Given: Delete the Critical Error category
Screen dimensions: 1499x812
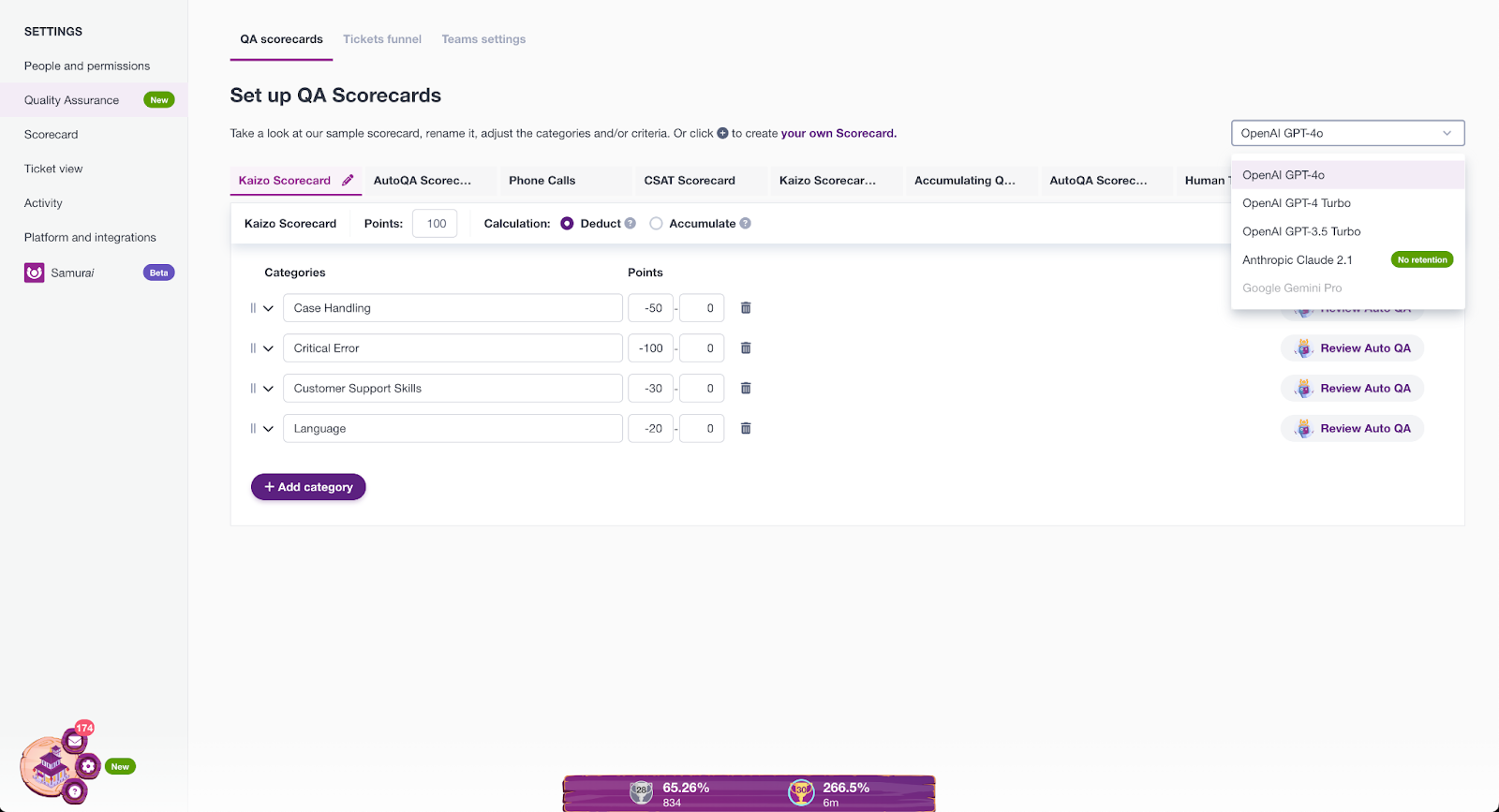Looking at the screenshot, I should coord(746,348).
